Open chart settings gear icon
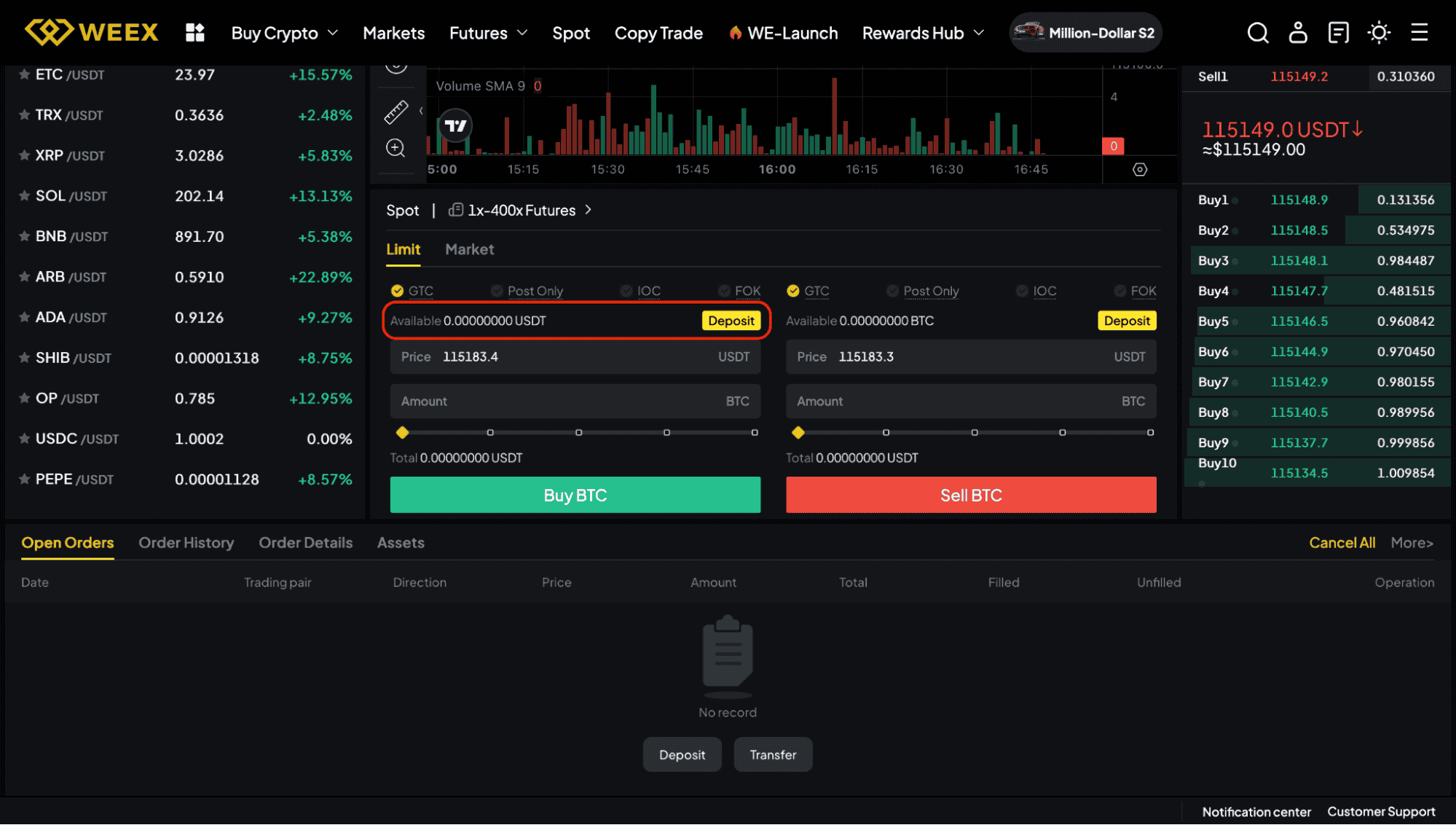Viewport: 1456px width, 825px height. [1140, 170]
